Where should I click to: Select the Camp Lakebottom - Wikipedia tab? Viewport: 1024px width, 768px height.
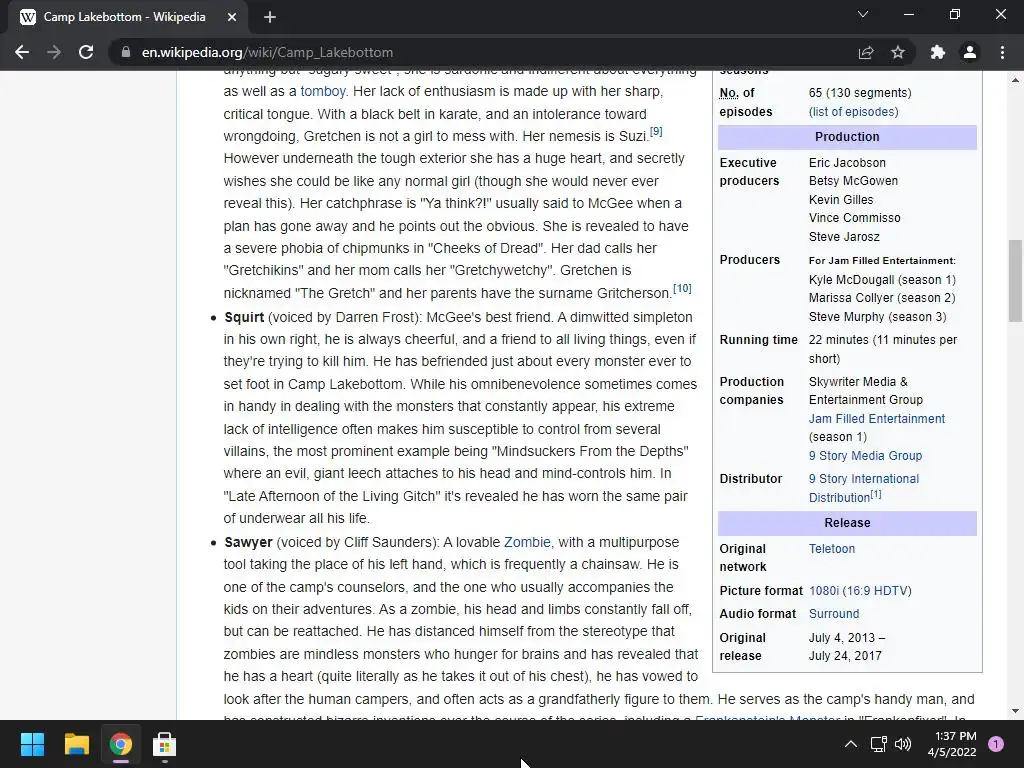click(124, 17)
